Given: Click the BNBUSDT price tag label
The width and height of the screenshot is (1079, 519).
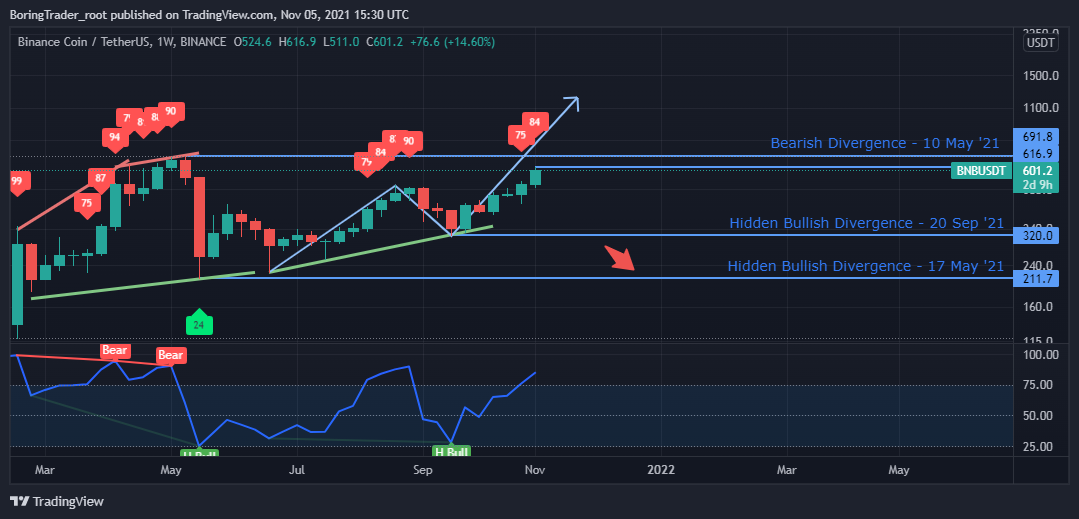Looking at the screenshot, I should pos(980,170).
